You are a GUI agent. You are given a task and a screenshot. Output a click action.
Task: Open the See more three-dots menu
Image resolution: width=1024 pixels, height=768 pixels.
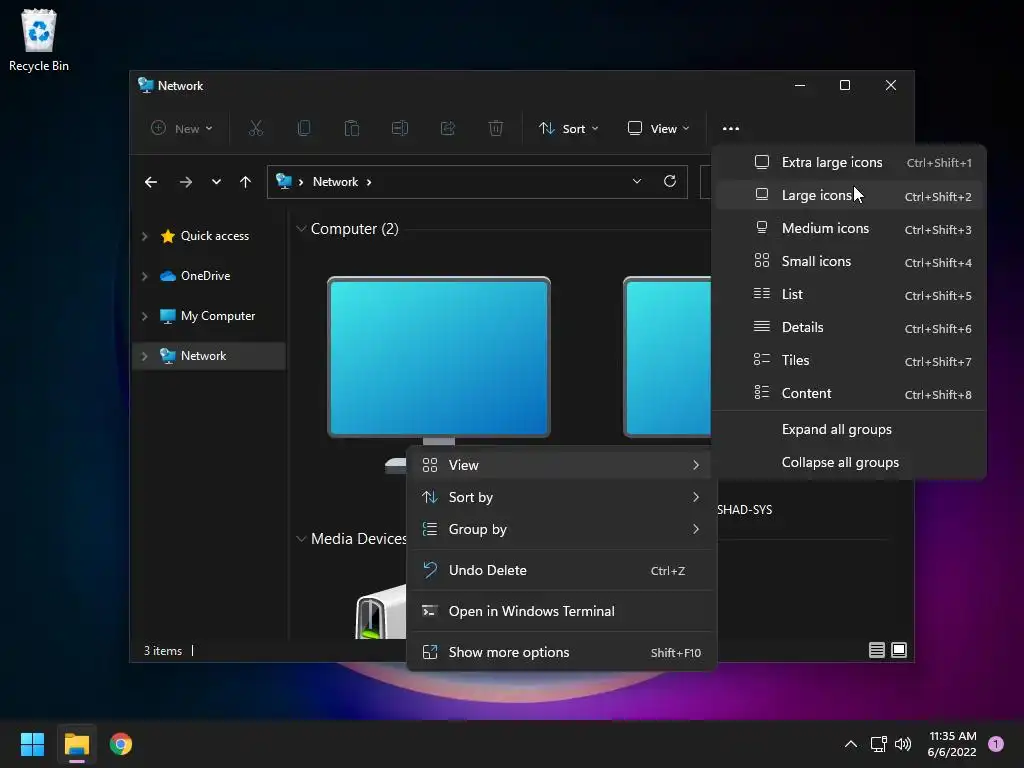pos(731,129)
